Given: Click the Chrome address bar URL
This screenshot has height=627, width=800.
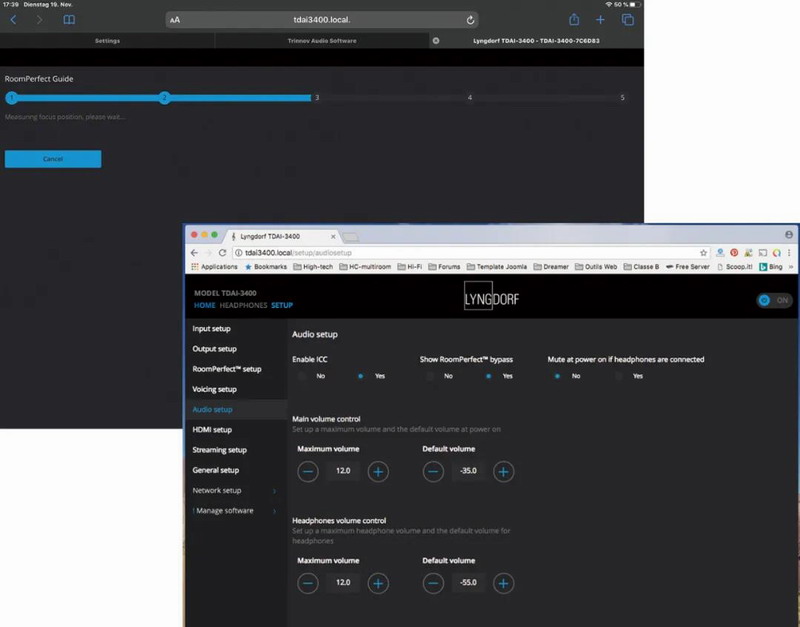Looking at the screenshot, I should pos(298,253).
